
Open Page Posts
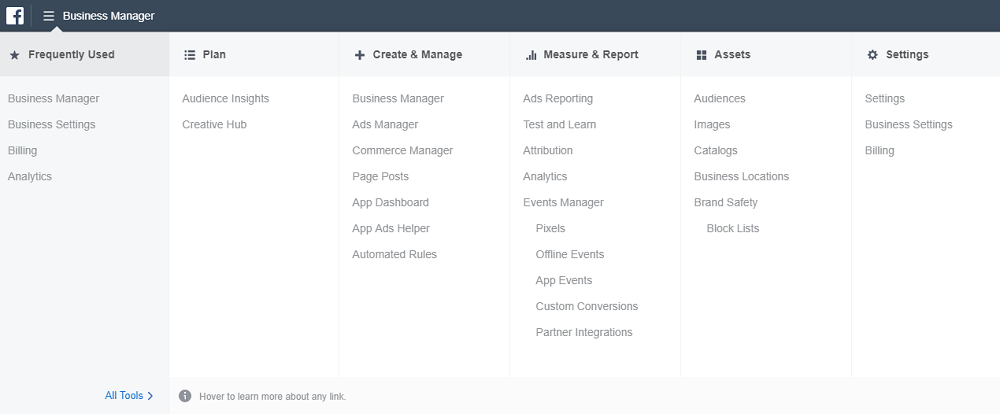click(381, 177)
